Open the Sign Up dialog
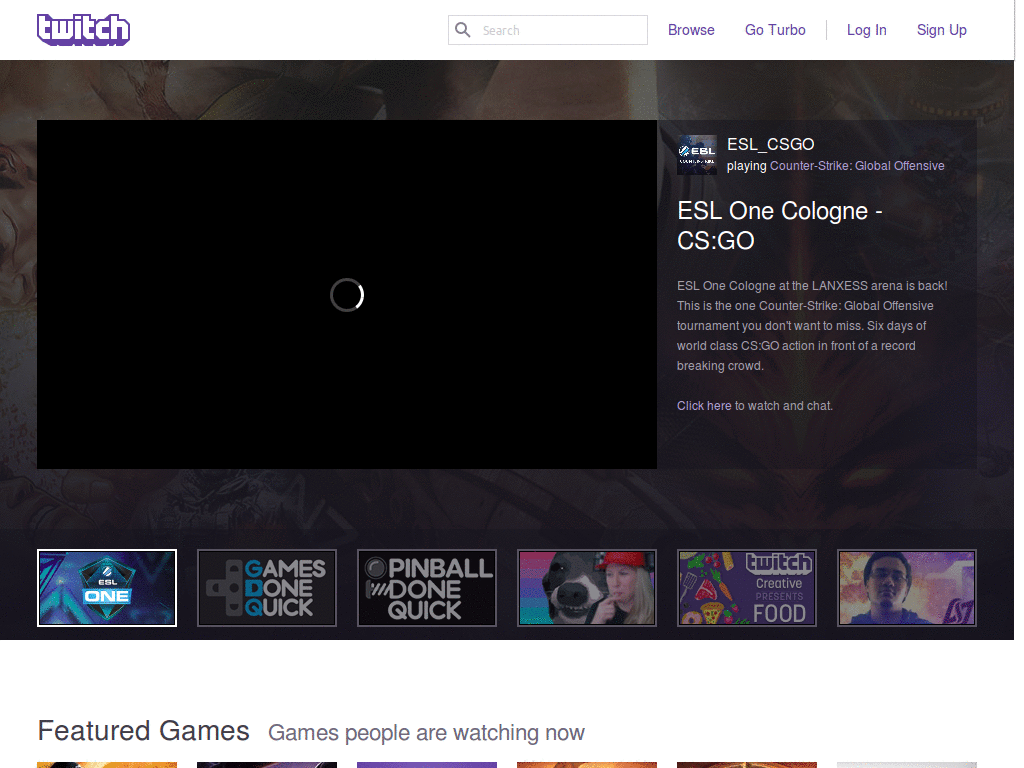 pos(941,30)
